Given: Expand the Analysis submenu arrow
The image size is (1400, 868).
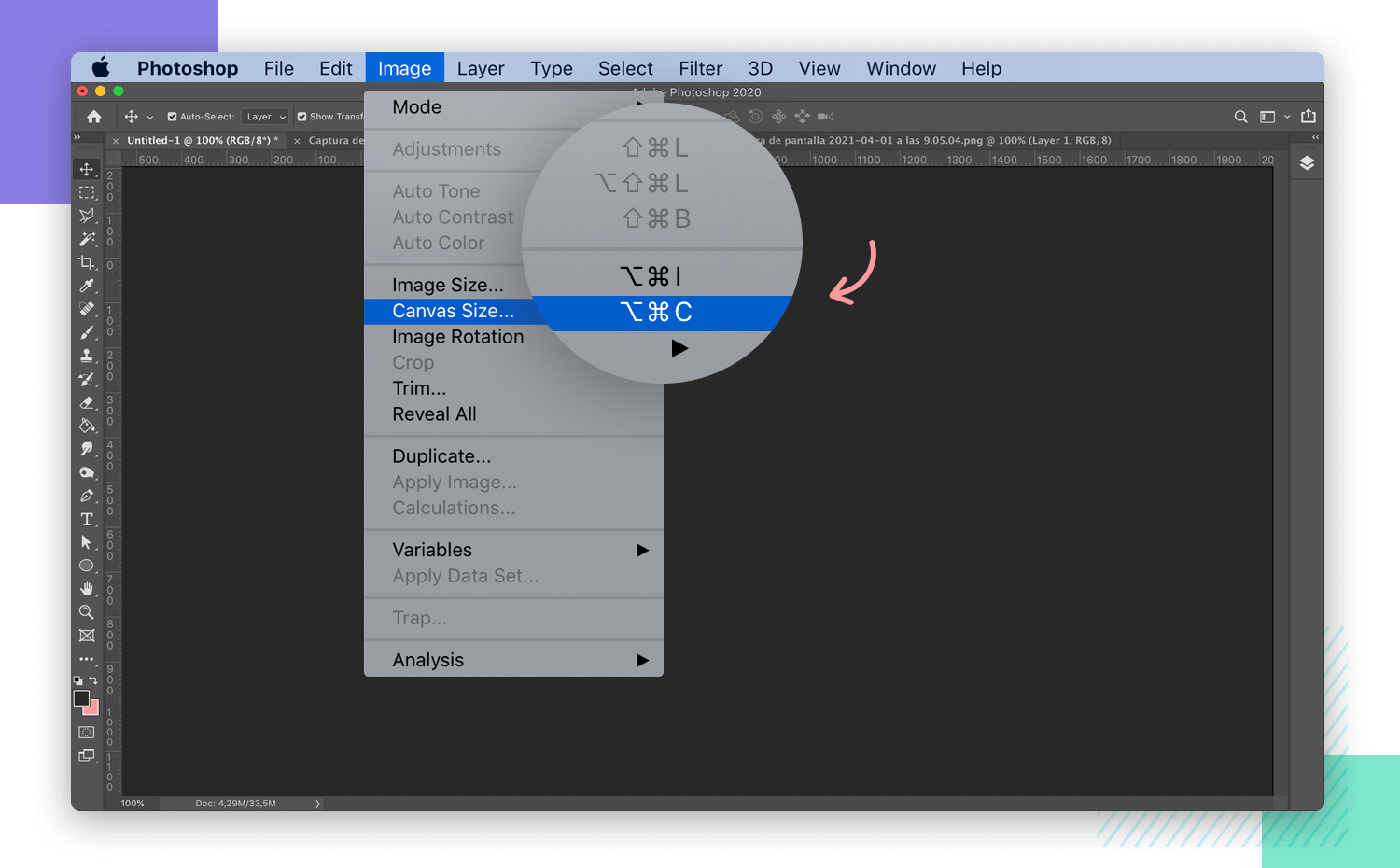Looking at the screenshot, I should coord(642,660).
